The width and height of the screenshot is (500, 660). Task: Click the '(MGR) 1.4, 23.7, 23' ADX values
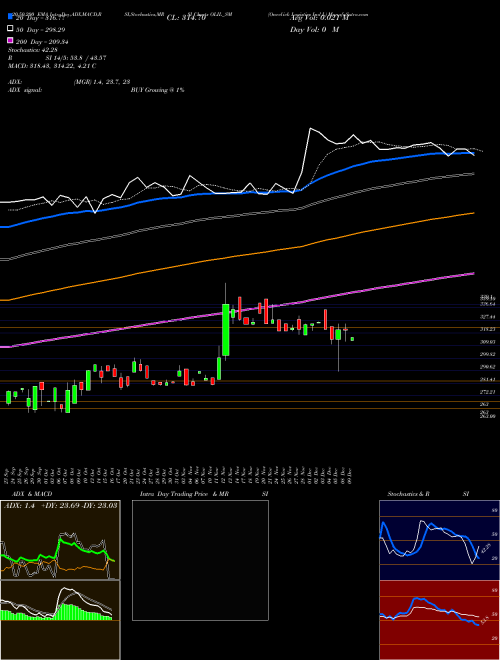coord(102,82)
